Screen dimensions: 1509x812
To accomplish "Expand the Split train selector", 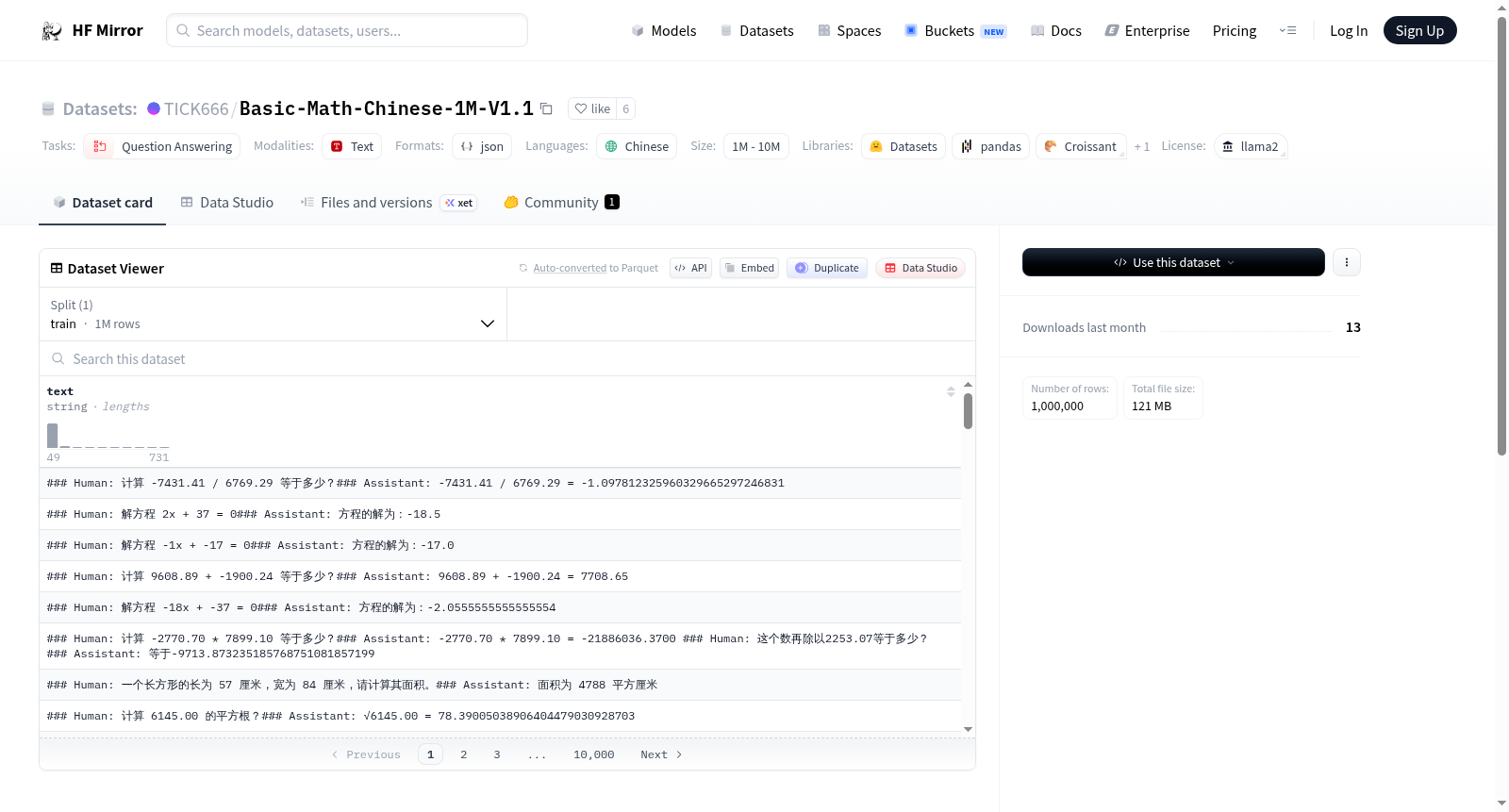I will pyautogui.click(x=273, y=314).
